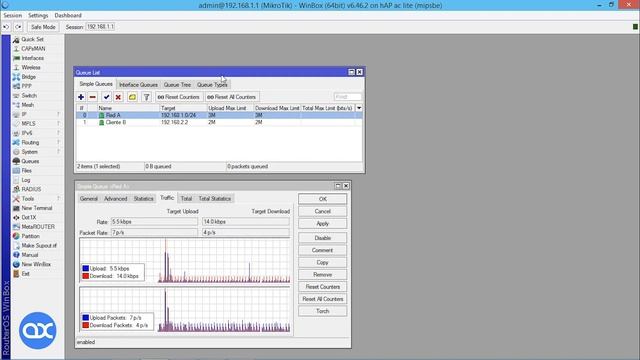Launch New WinBox

click(36, 264)
